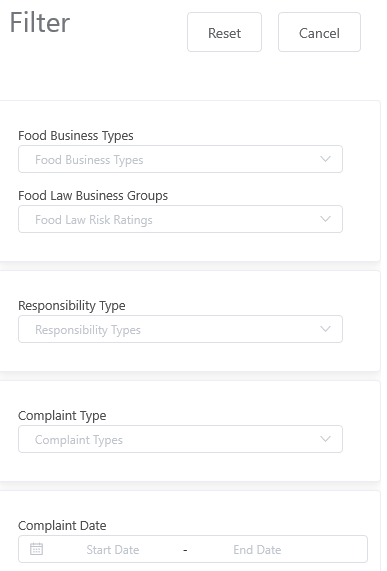Click the calendar icon in Complaint Date
Viewport: 387px width, 571px height.
(36, 549)
